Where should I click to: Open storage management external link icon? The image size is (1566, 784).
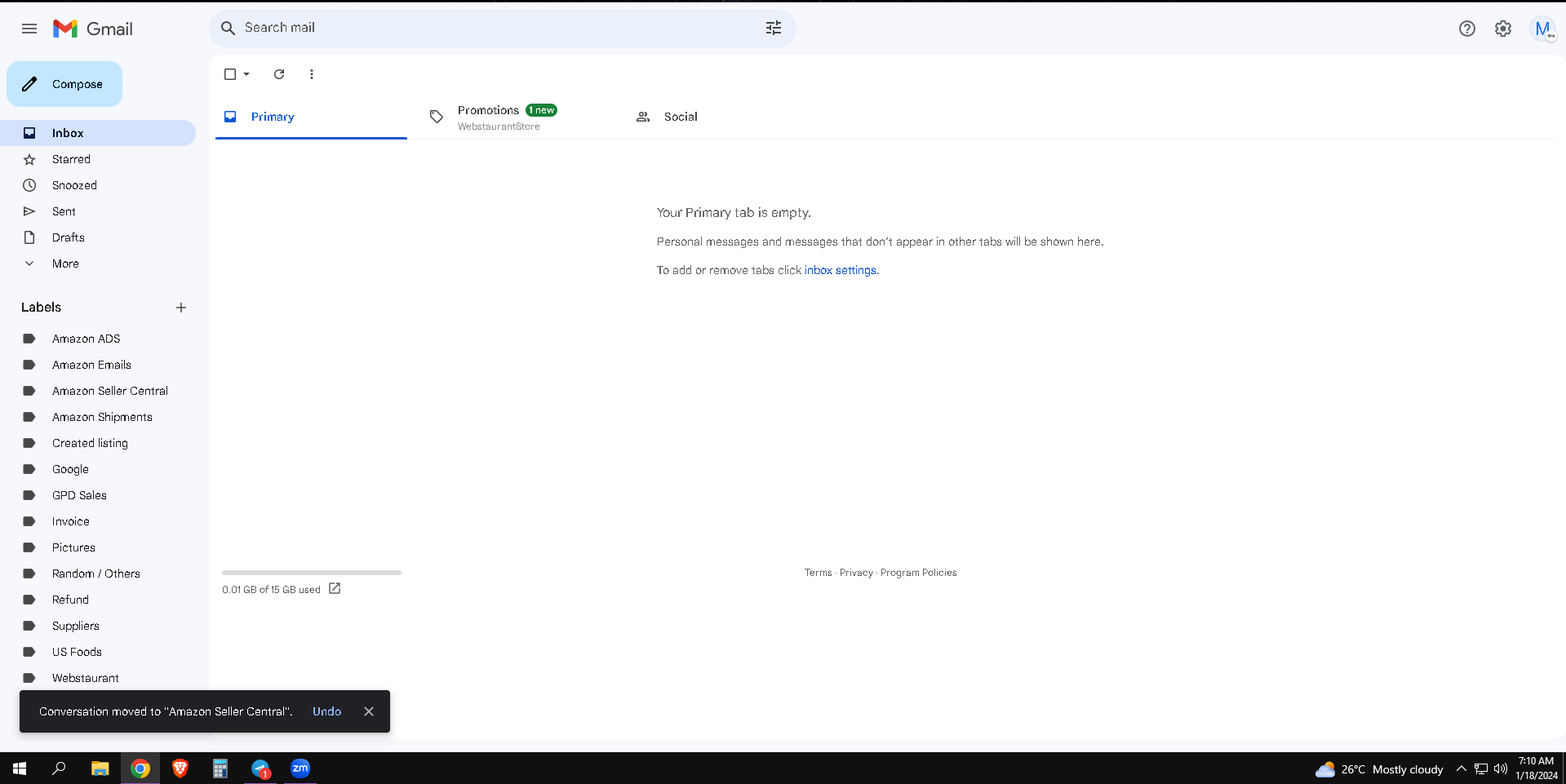click(x=335, y=588)
